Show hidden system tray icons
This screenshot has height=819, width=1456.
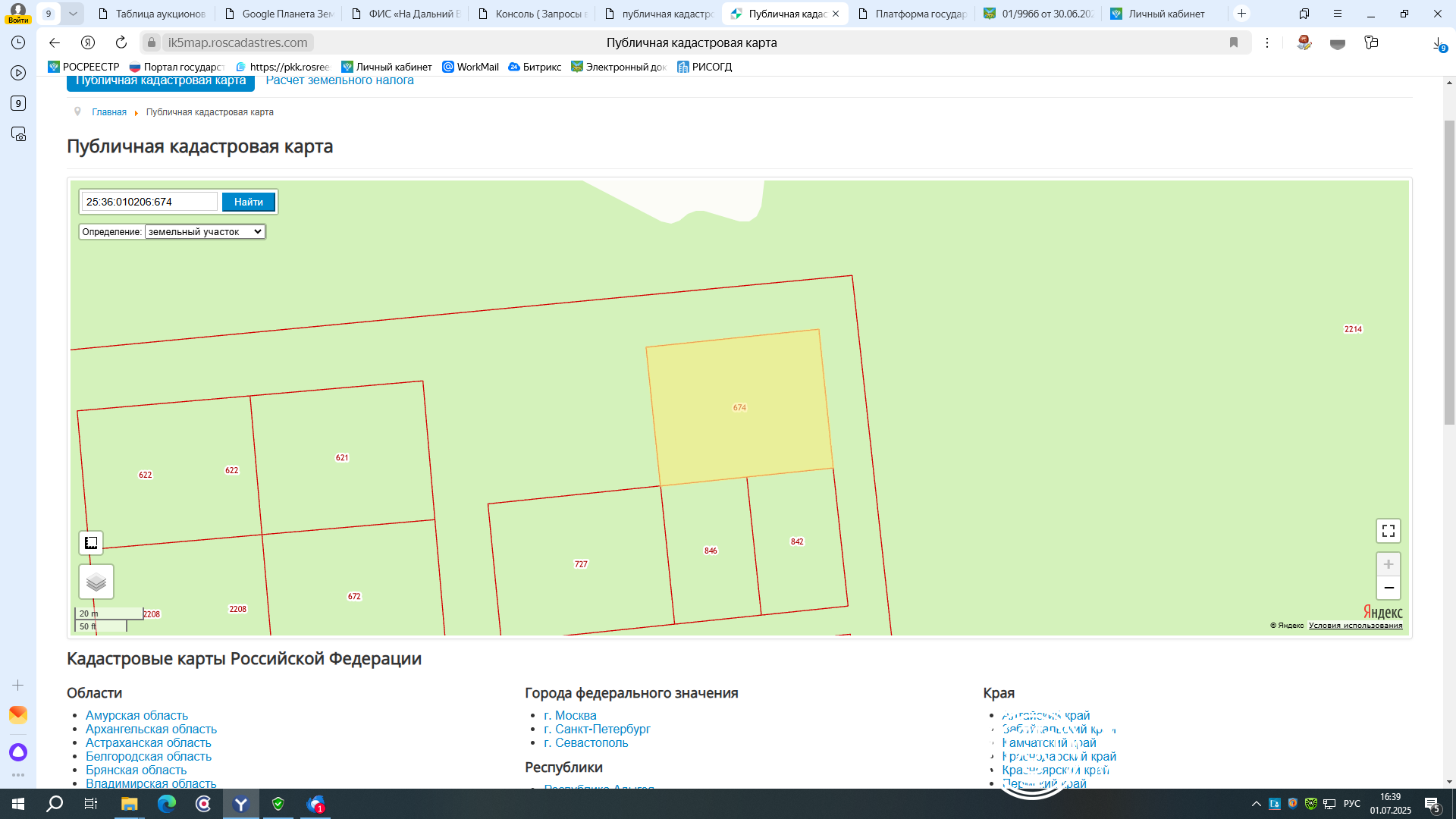(1256, 804)
